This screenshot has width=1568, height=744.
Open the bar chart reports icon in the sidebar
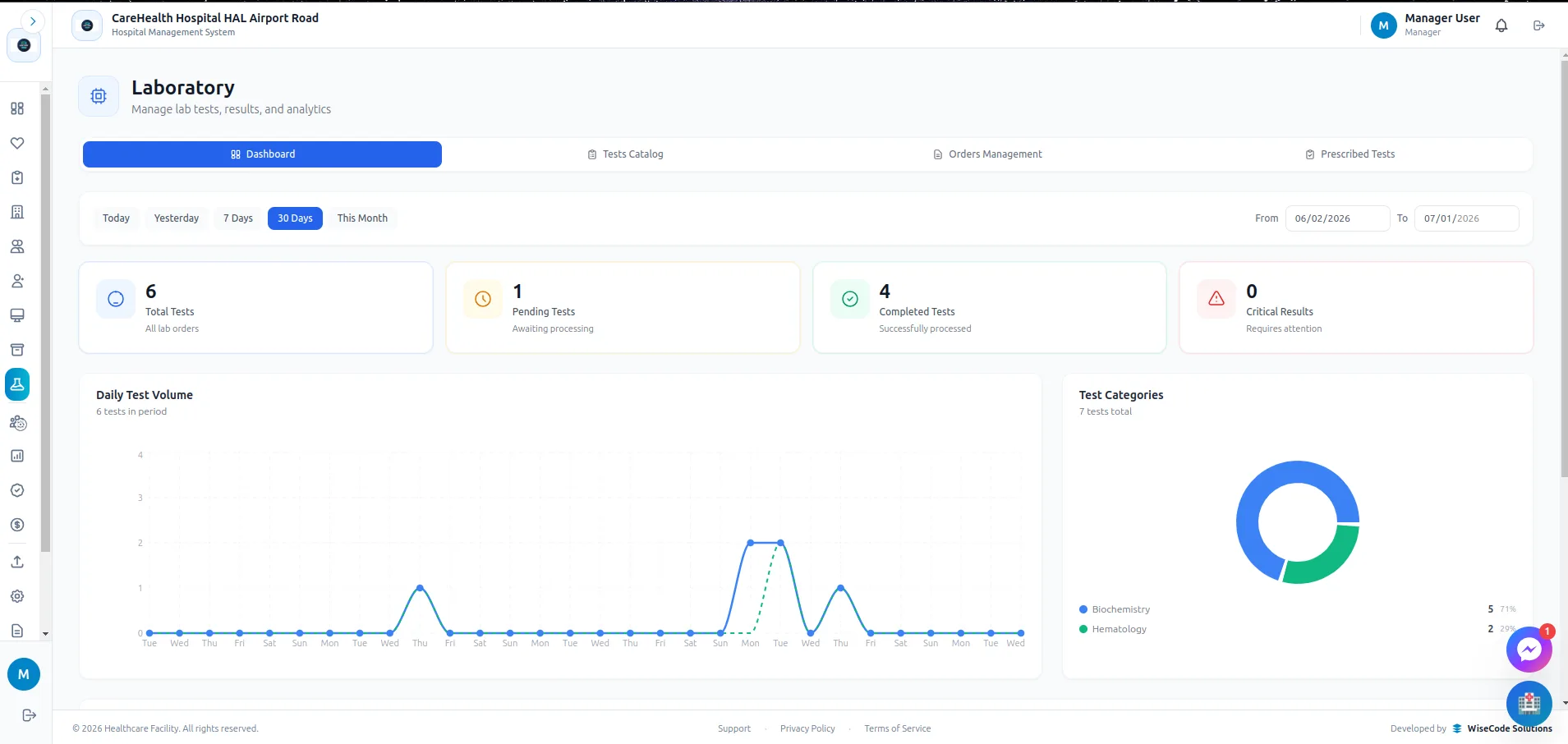(x=17, y=456)
